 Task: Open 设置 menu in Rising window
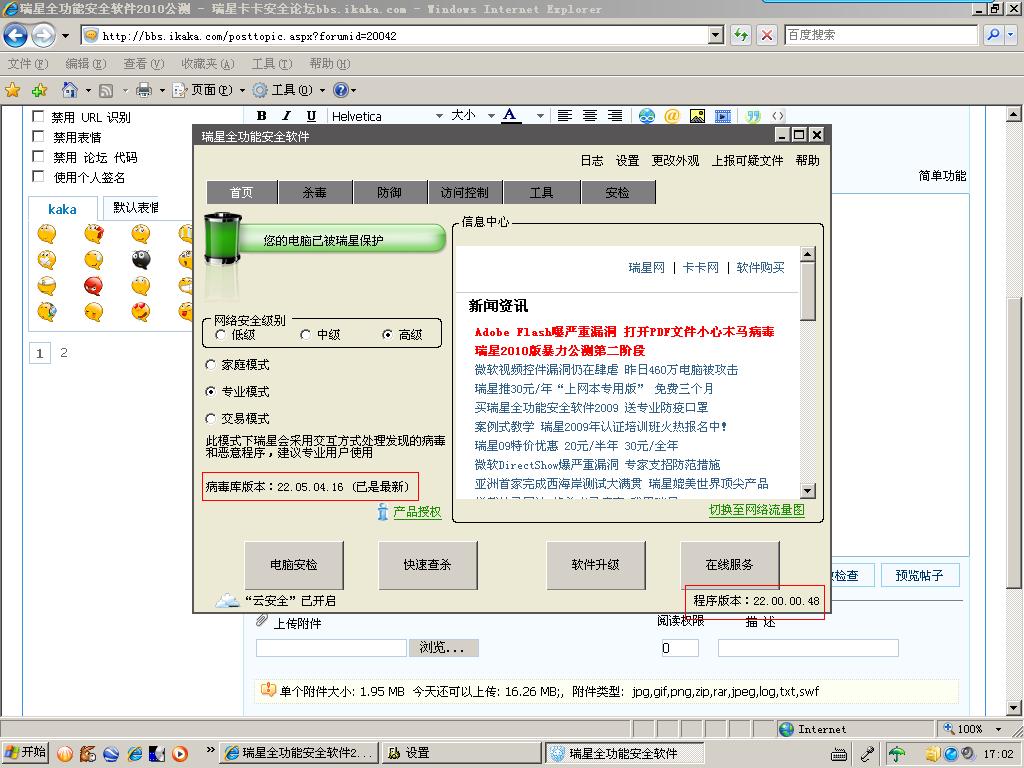click(628, 160)
